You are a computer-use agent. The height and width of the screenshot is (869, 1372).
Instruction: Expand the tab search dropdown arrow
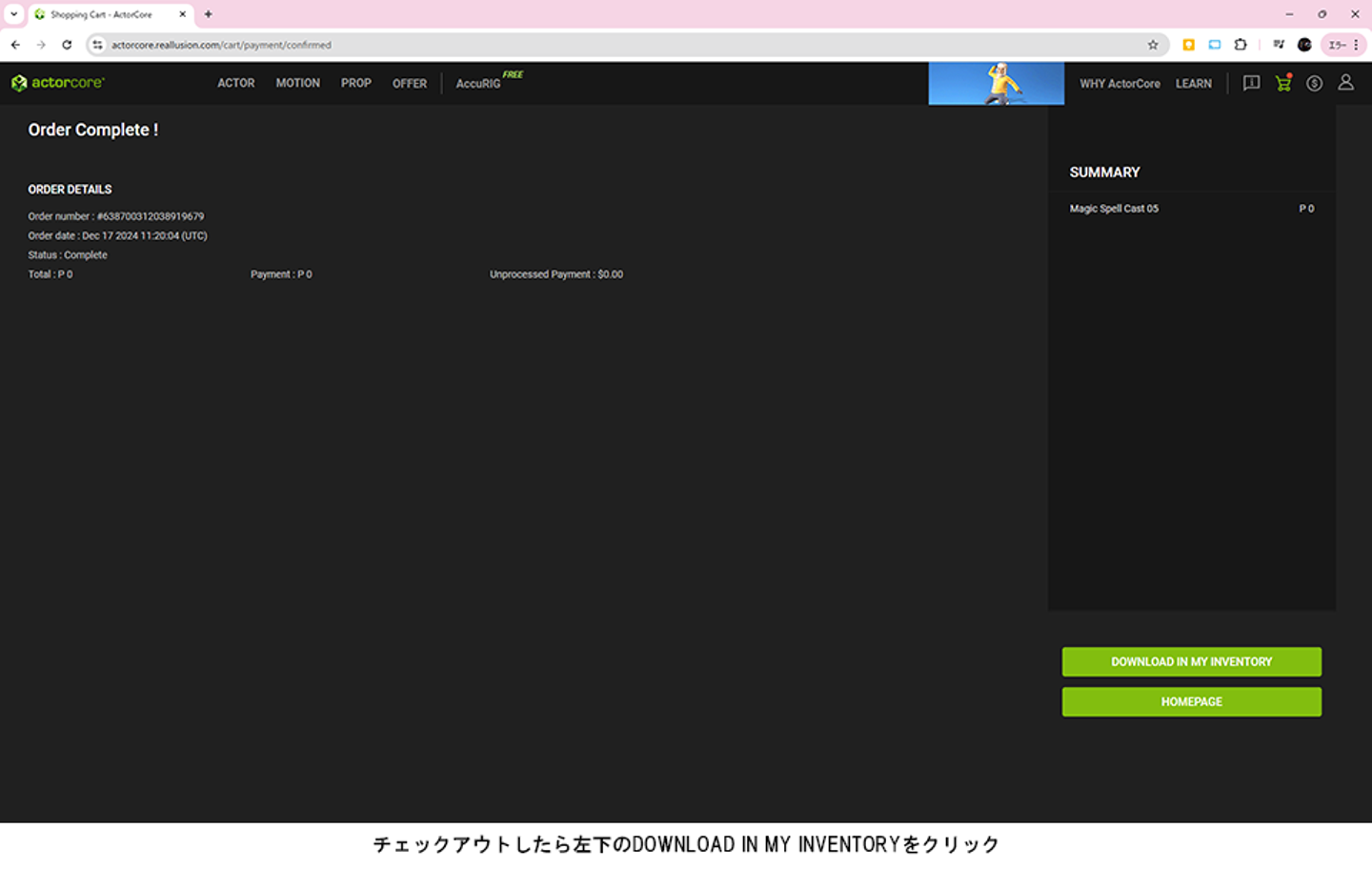coord(13,14)
